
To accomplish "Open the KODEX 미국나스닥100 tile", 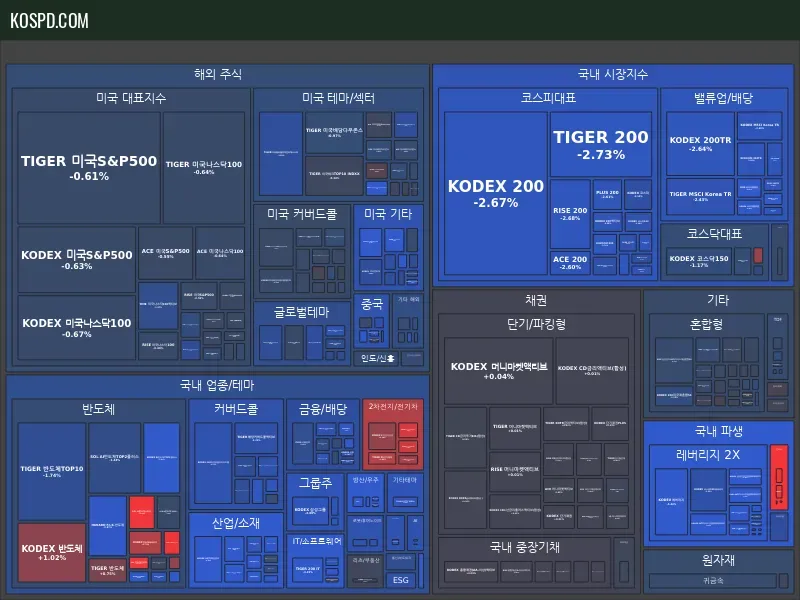I will click(77, 328).
